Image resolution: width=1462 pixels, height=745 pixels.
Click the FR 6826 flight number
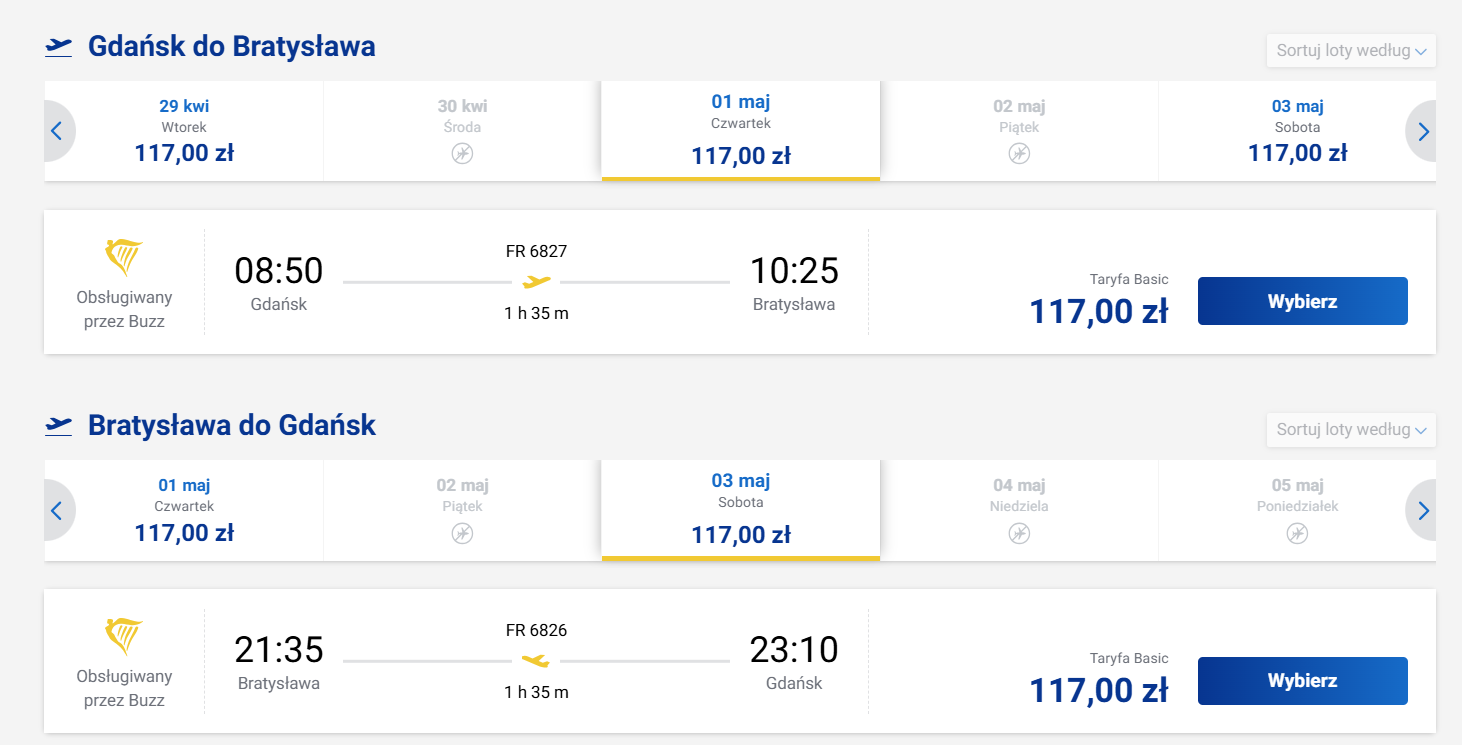click(x=536, y=630)
